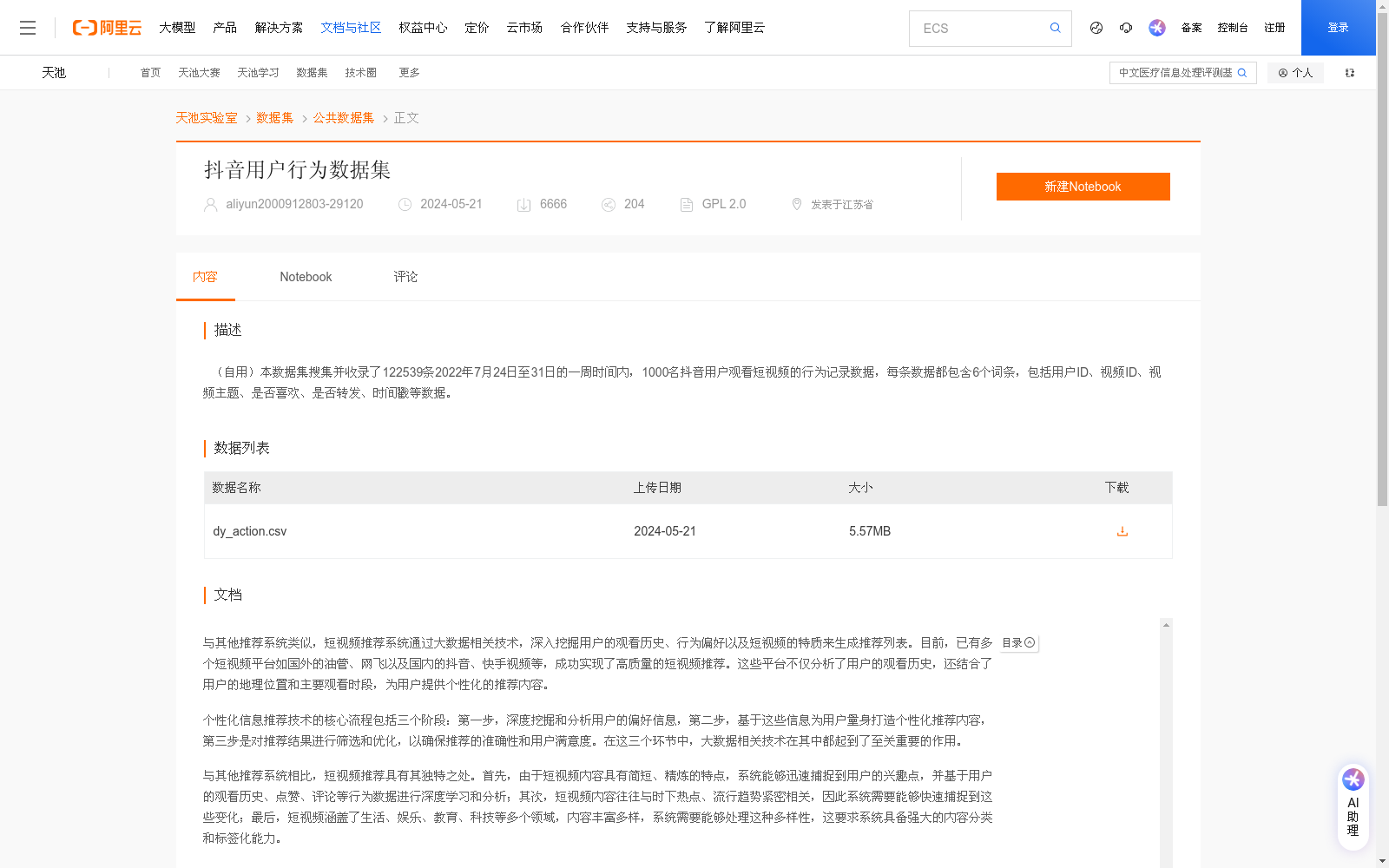The image size is (1389, 868).
Task: Open the headset customer support icon
Action: pos(1126,28)
